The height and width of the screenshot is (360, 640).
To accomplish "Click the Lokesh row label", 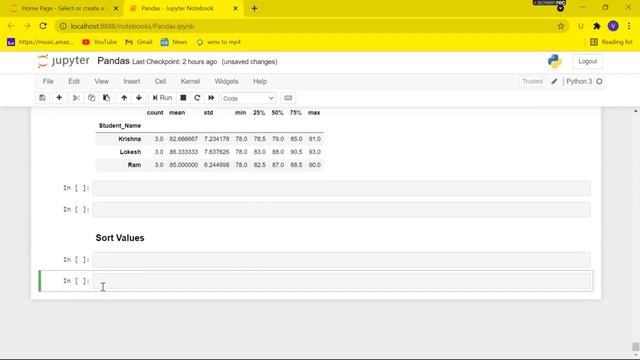I will (x=130, y=152).
